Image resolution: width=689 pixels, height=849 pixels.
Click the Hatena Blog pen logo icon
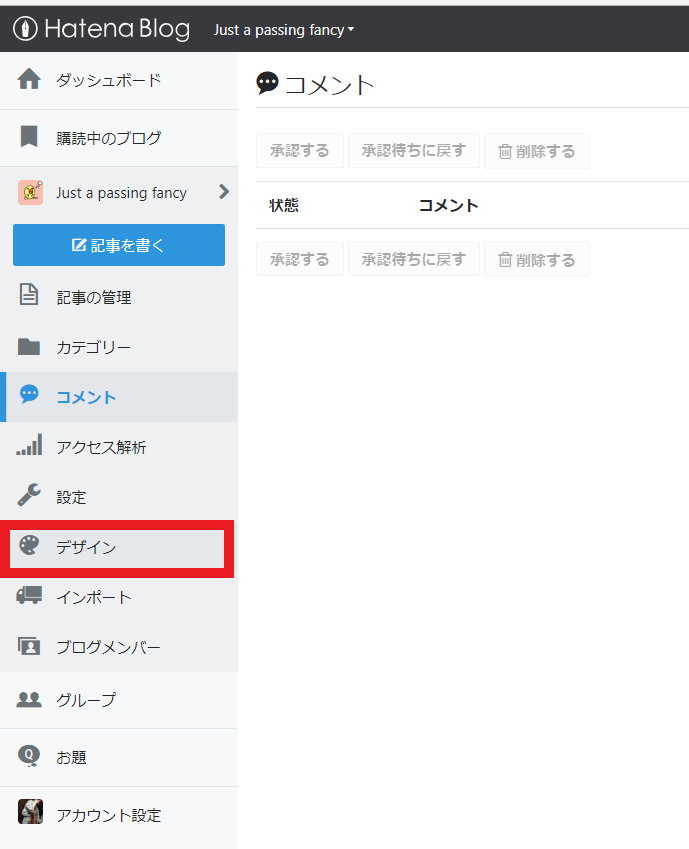point(25,29)
